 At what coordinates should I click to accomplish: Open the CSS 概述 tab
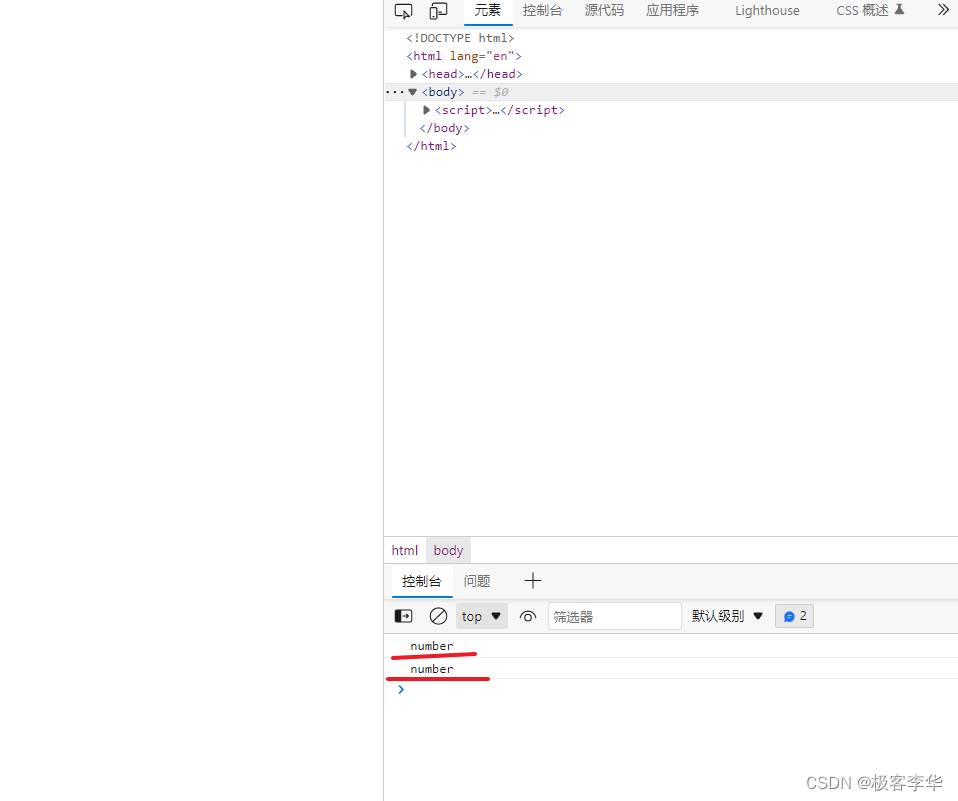[869, 10]
